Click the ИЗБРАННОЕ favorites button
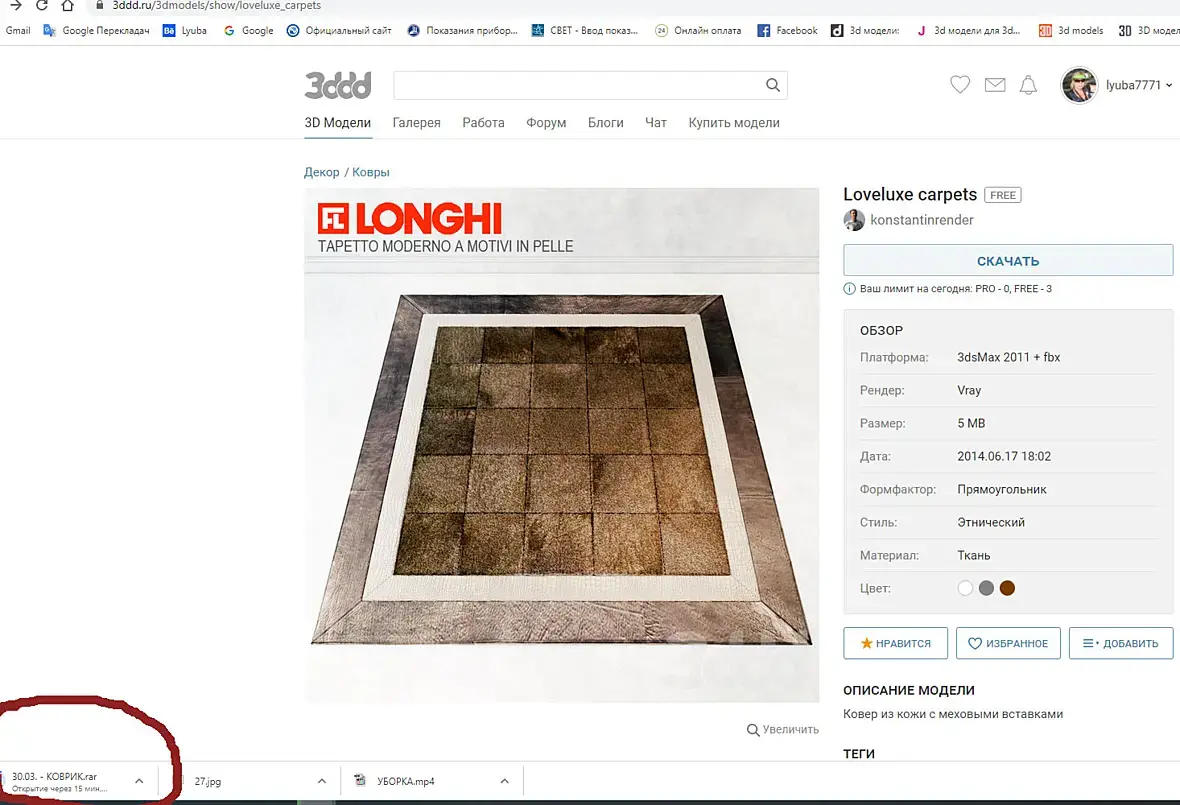 pyautogui.click(x=1008, y=643)
